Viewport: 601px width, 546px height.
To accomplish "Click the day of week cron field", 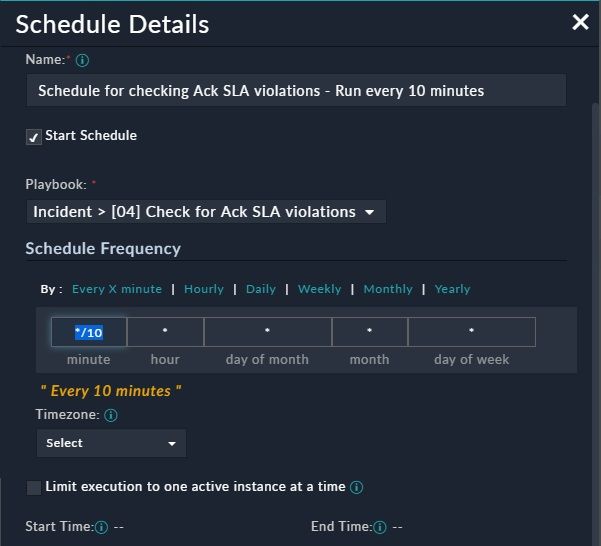I will click(472, 332).
